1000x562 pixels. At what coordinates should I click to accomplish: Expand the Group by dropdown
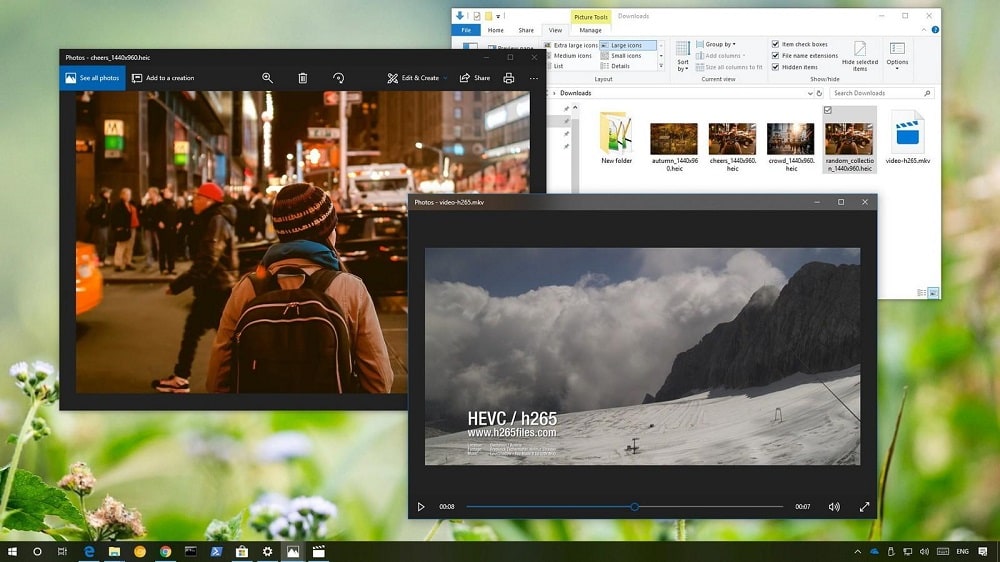click(720, 44)
